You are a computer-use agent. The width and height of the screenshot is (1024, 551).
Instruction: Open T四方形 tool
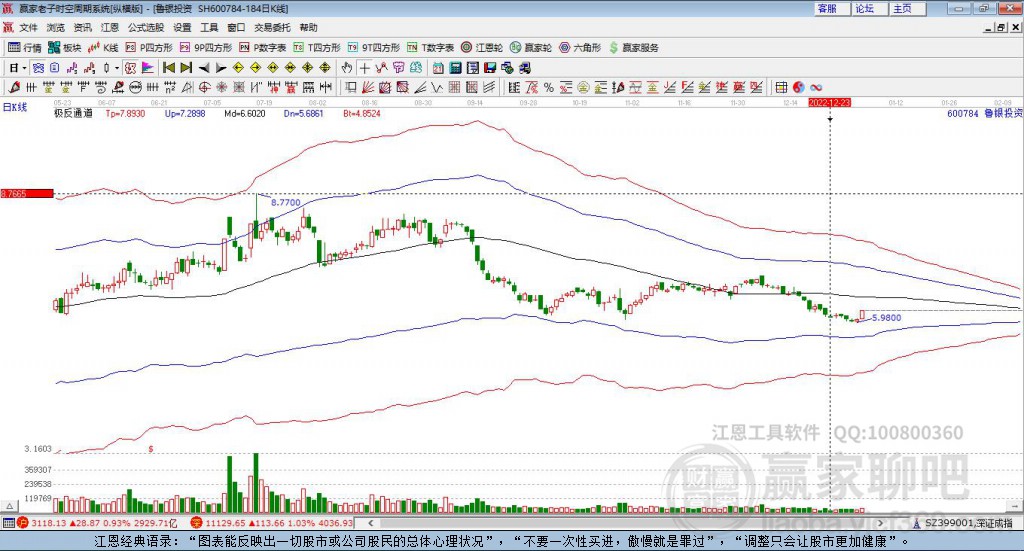click(317, 48)
